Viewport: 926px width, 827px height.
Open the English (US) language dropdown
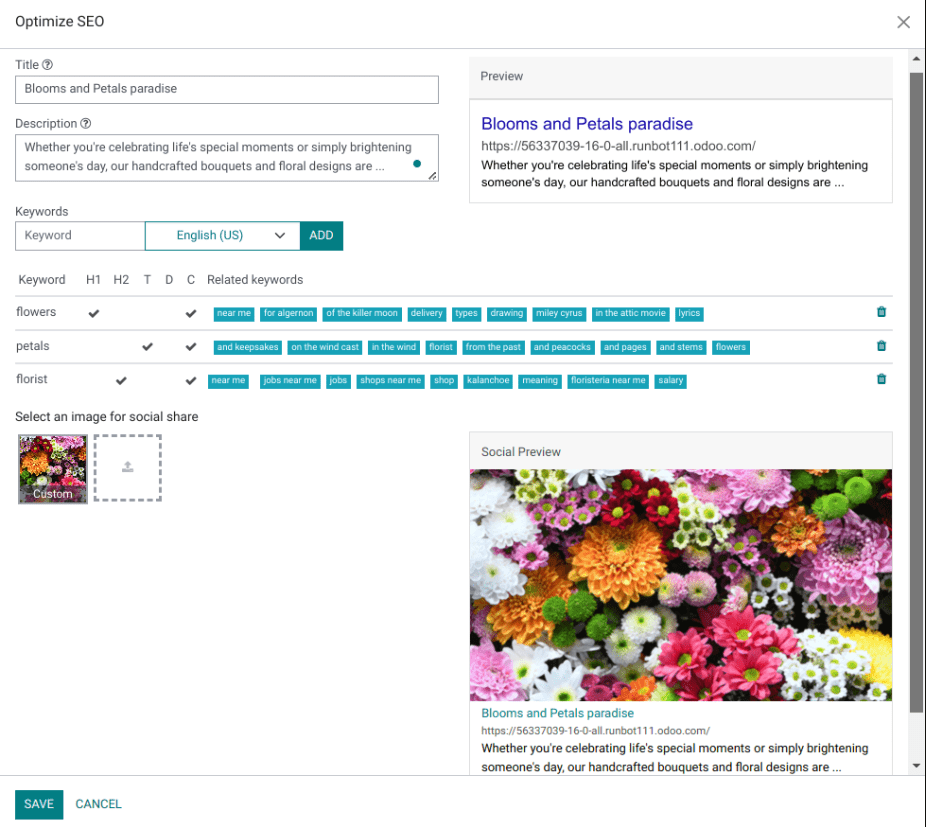[221, 235]
